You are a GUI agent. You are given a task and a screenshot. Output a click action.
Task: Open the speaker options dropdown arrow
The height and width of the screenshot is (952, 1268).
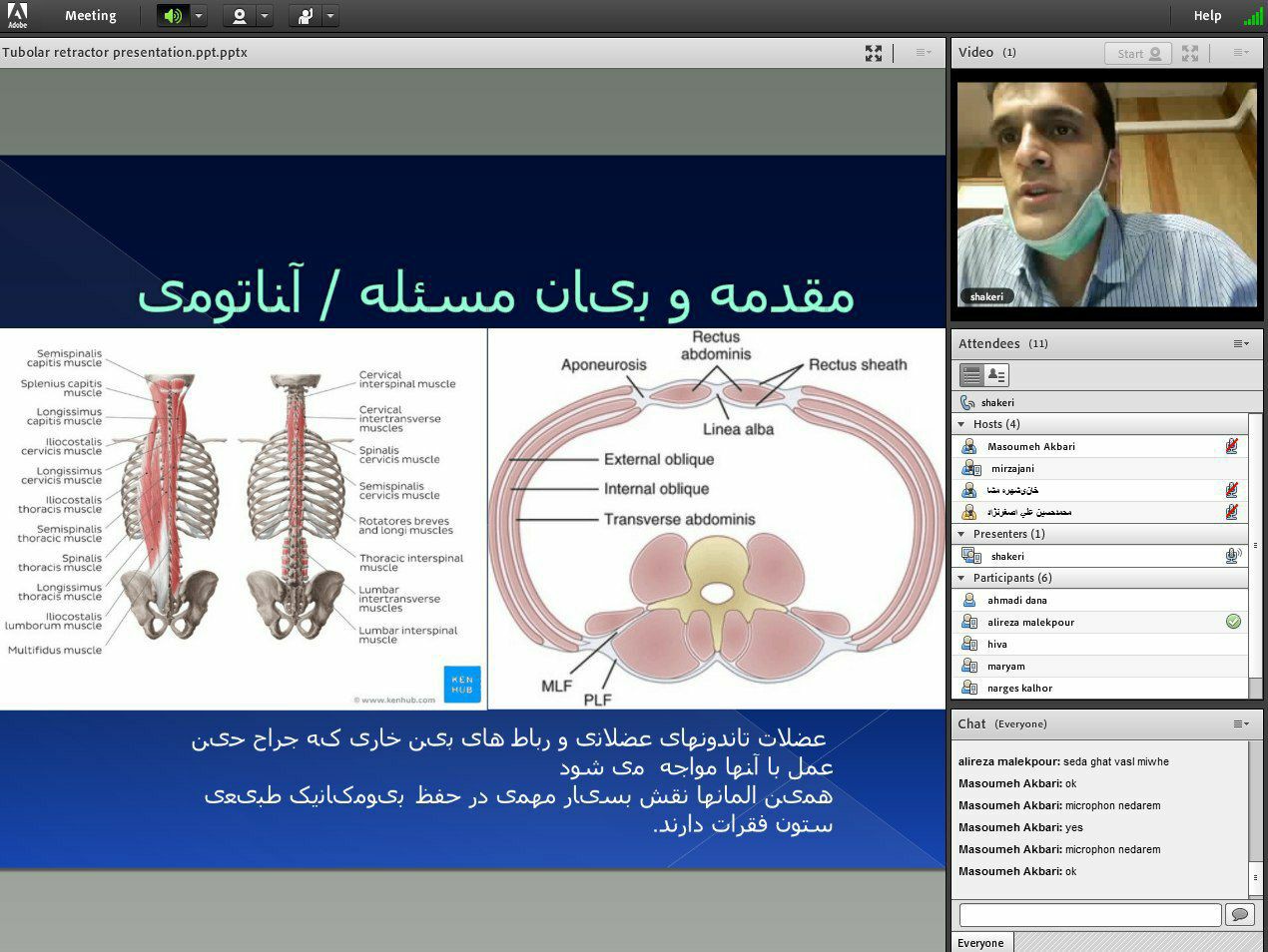[199, 16]
